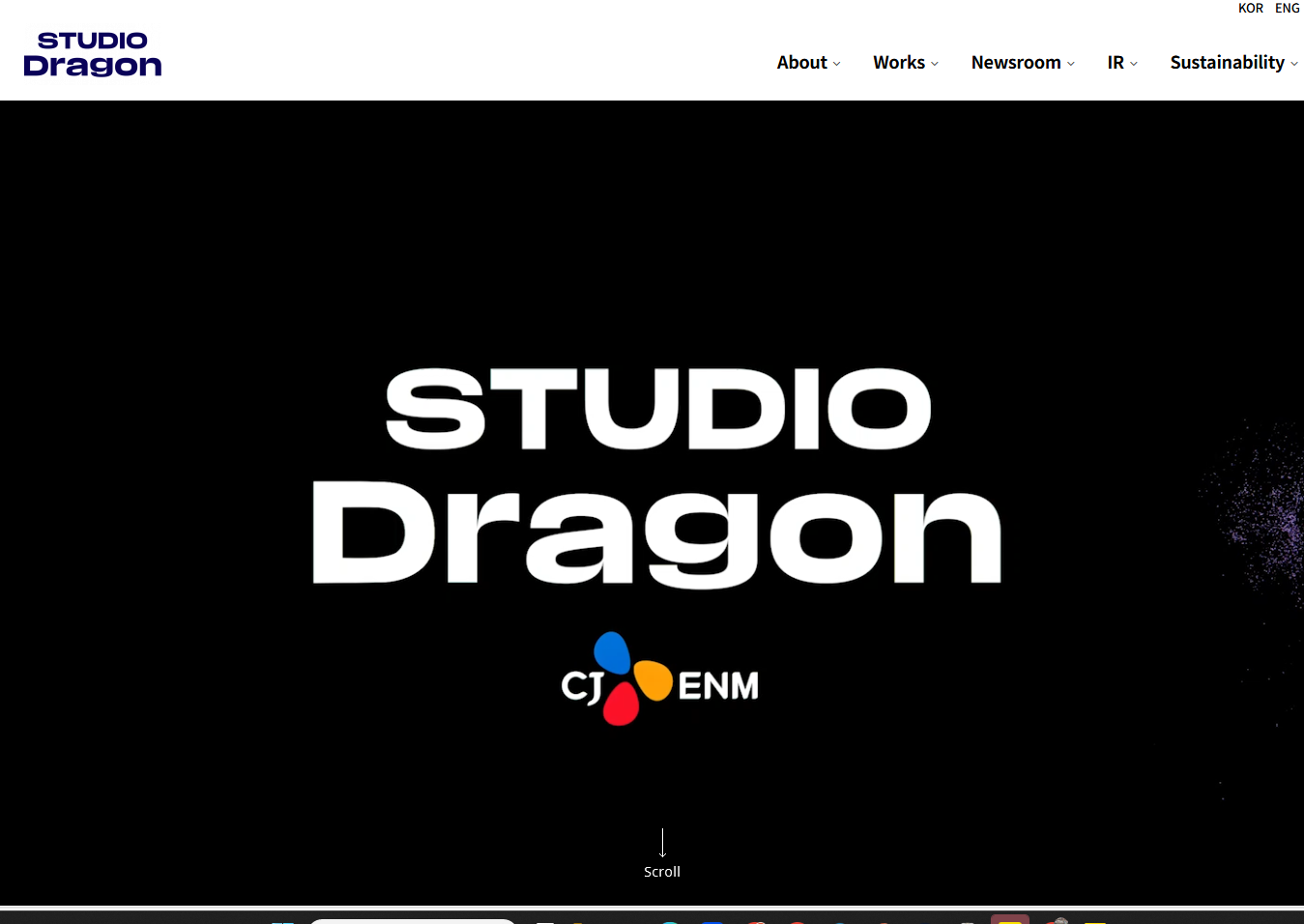
Task: Open the About menu
Action: click(x=802, y=63)
